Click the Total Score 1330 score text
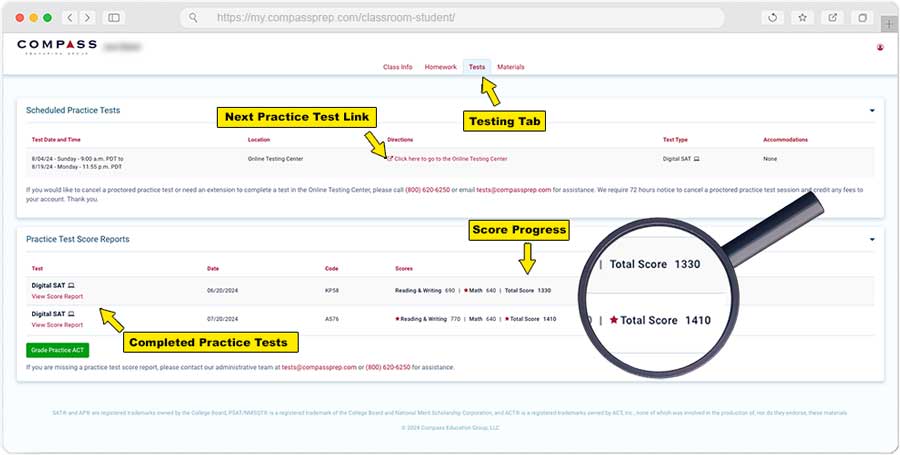 click(x=527, y=290)
